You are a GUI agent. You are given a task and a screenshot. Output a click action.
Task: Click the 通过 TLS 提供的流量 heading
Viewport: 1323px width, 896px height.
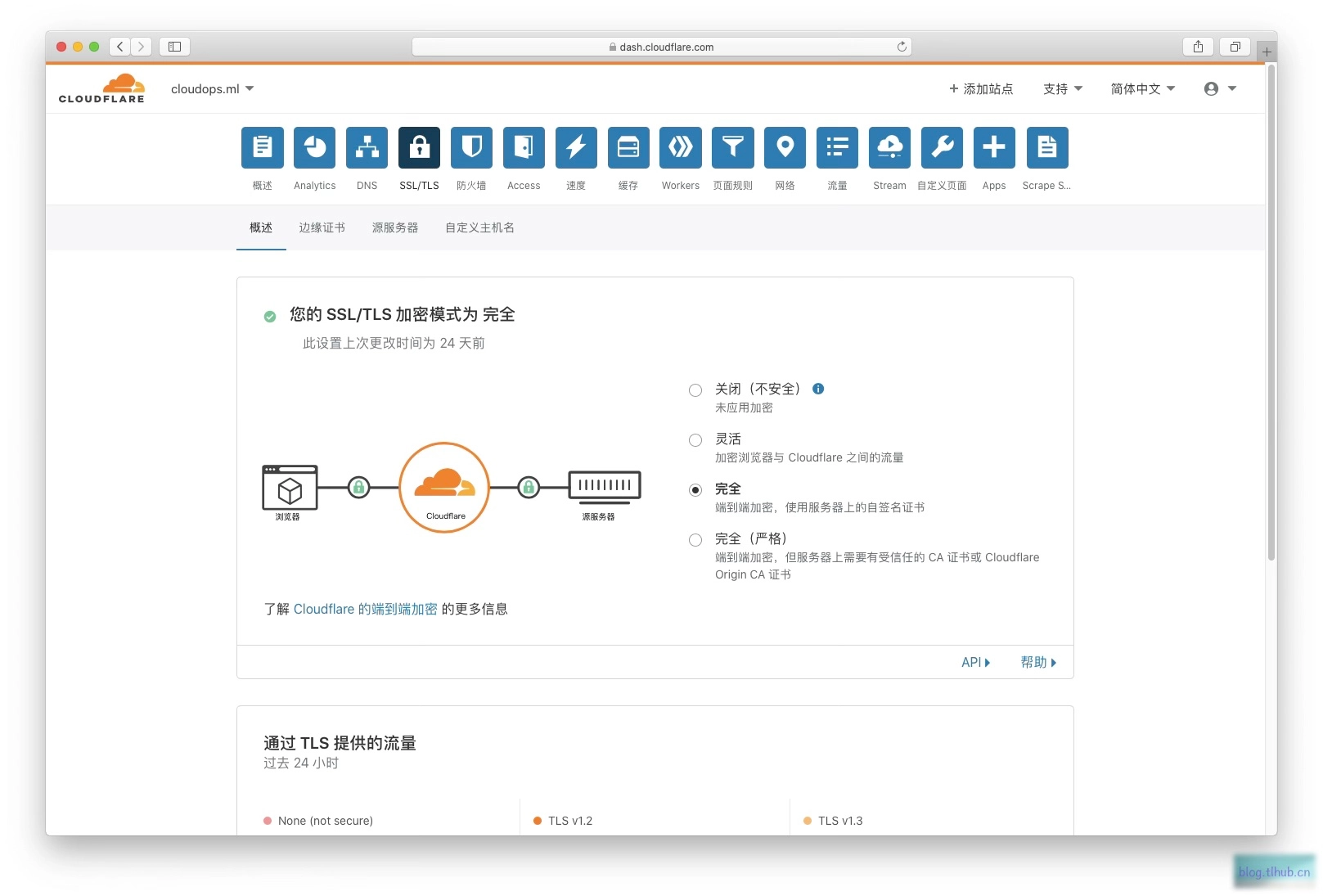tap(340, 743)
